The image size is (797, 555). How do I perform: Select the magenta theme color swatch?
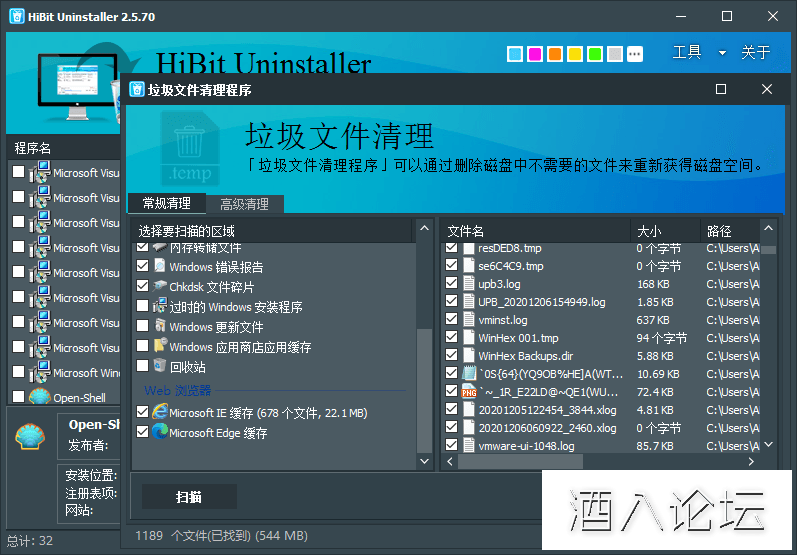pos(535,53)
